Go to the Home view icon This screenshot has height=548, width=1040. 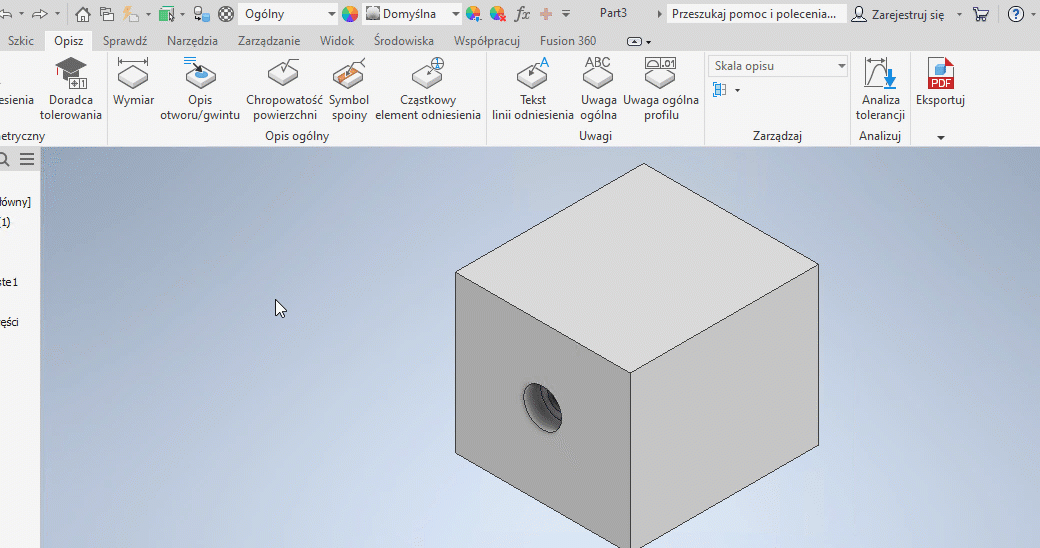click(82, 13)
